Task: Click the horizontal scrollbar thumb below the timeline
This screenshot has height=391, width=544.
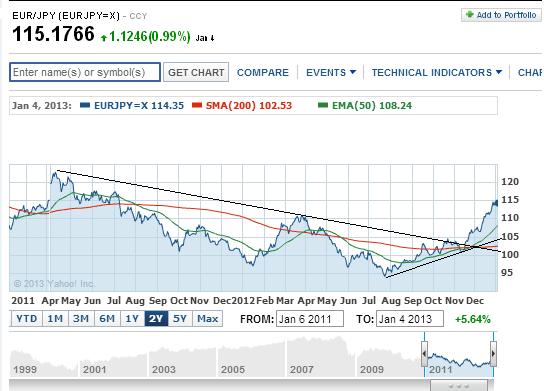Action: pos(459,385)
